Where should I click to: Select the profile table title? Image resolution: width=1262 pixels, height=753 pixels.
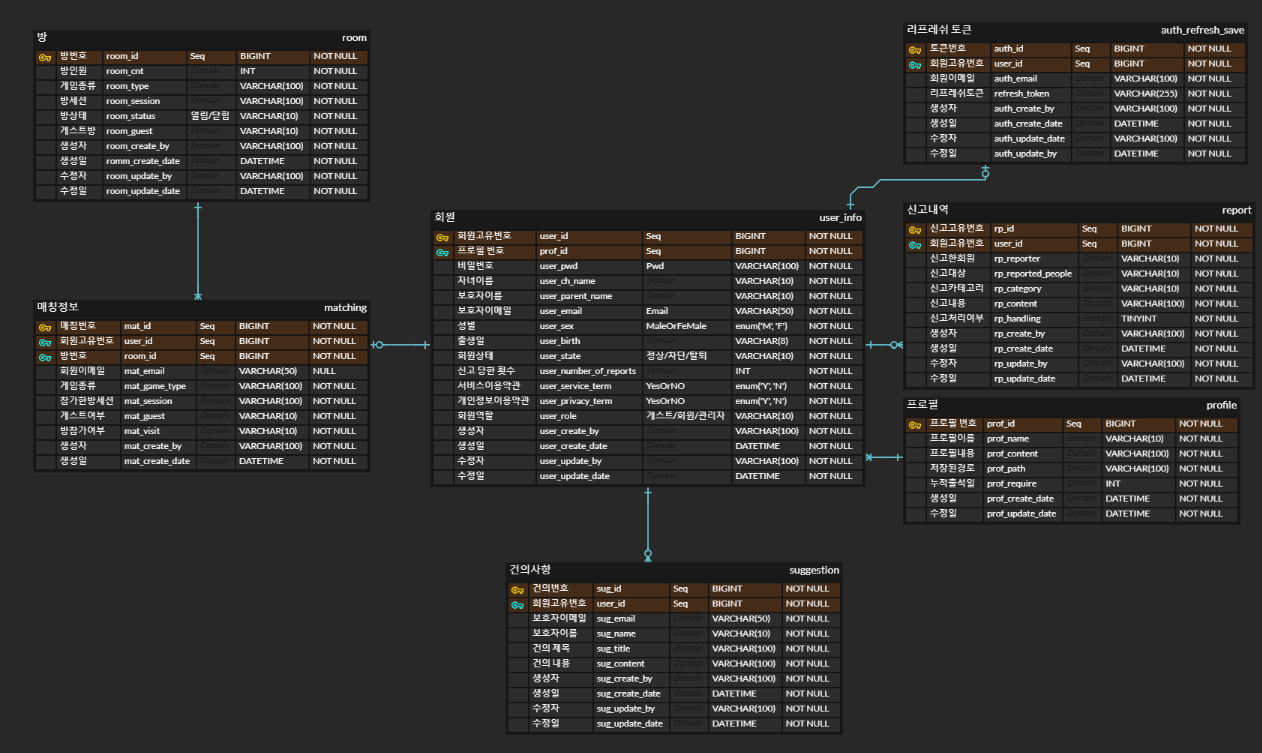1221,405
